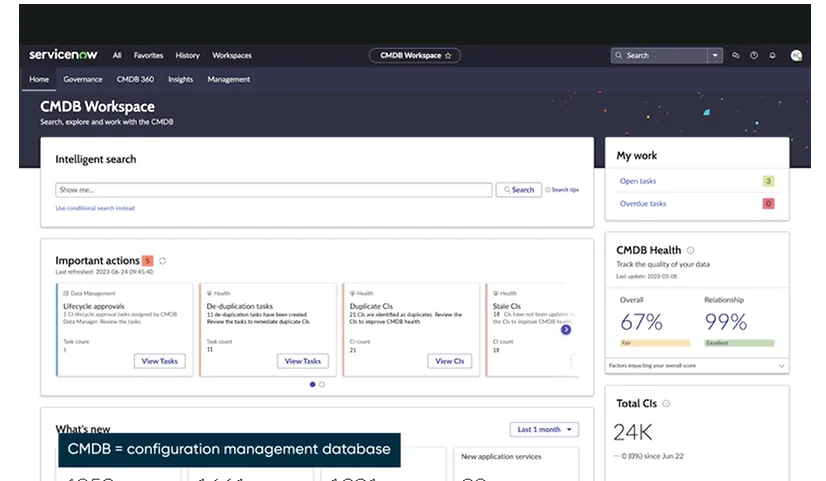Refresh the Important actions list
The image size is (826, 481).
[163, 261]
